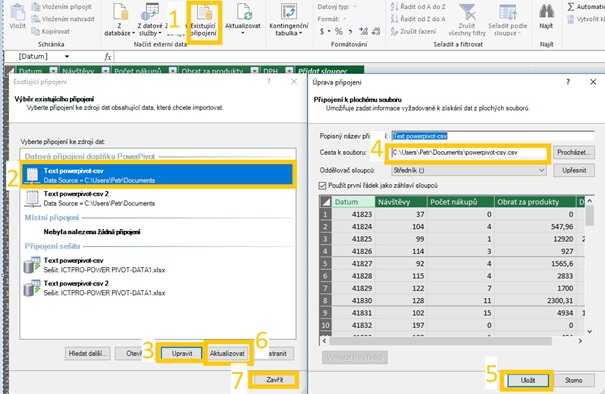Open filter arrow on Datum column header
Image resolution: width=605 pixels, height=394 pixels.
(53, 71)
